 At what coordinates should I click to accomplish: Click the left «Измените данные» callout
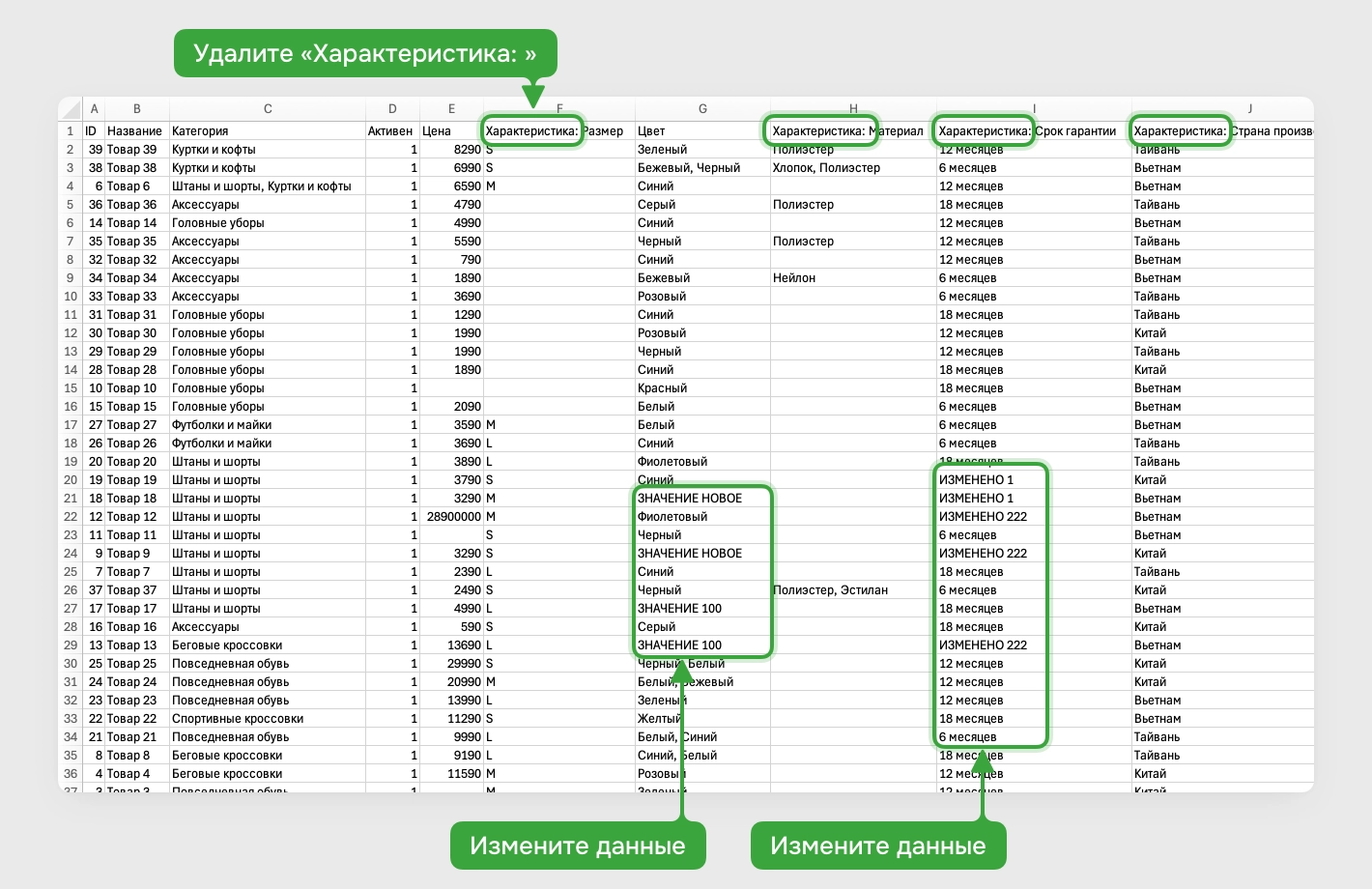[578, 845]
